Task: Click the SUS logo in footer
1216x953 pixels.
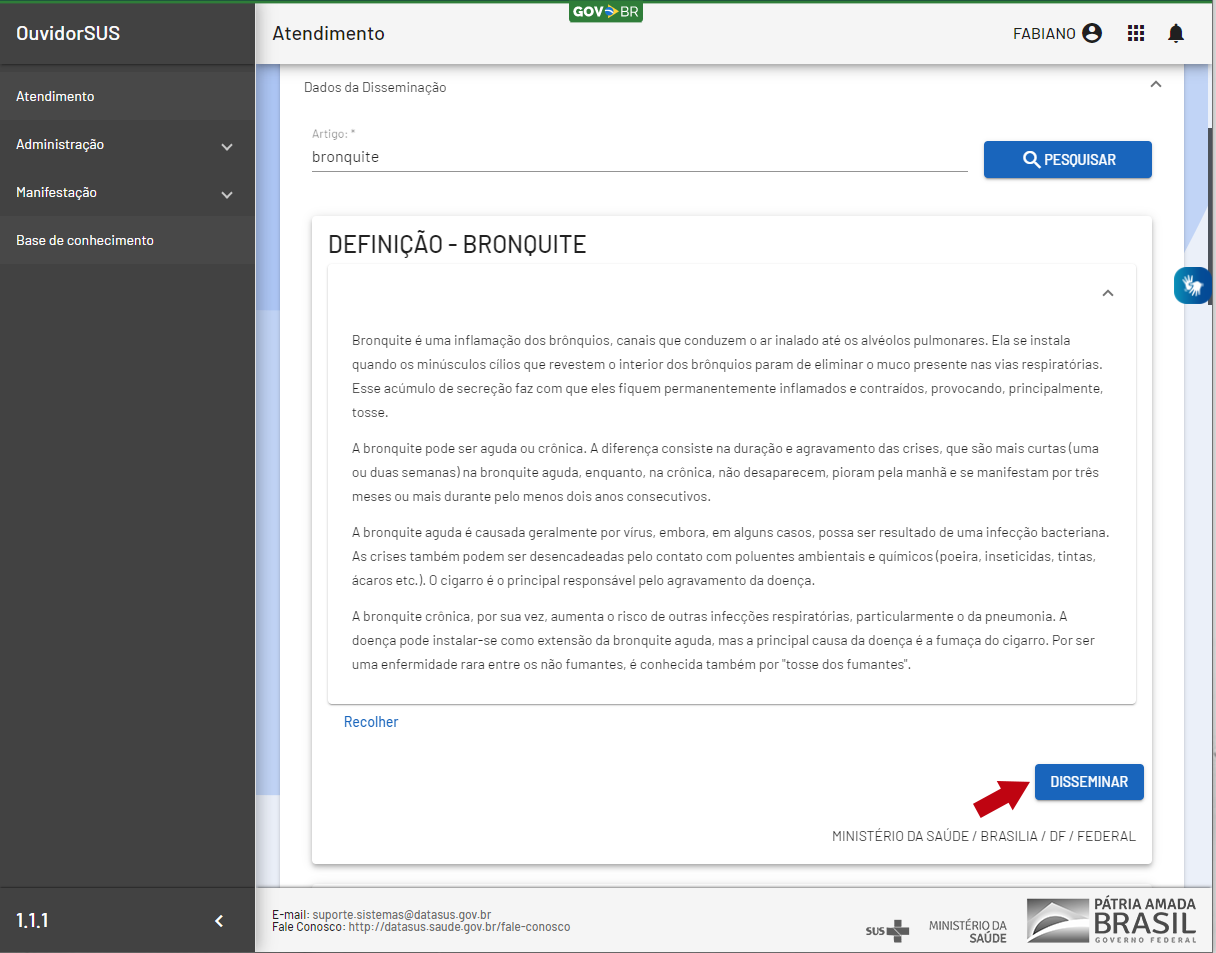Action: 887,930
